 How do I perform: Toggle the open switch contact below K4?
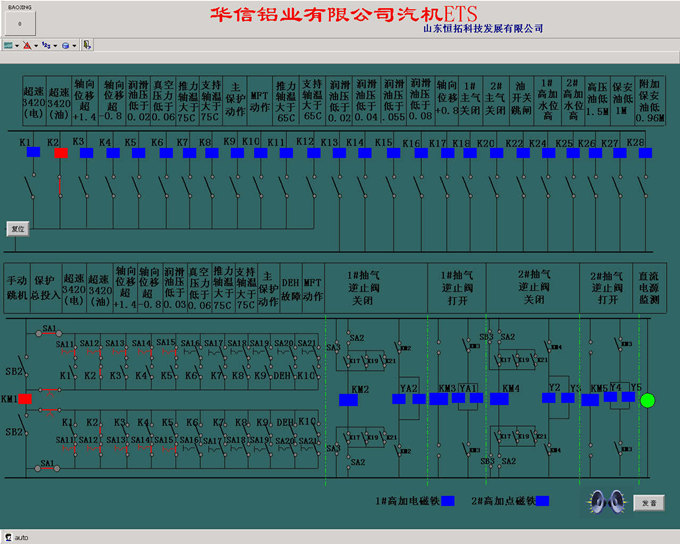tap(110, 187)
